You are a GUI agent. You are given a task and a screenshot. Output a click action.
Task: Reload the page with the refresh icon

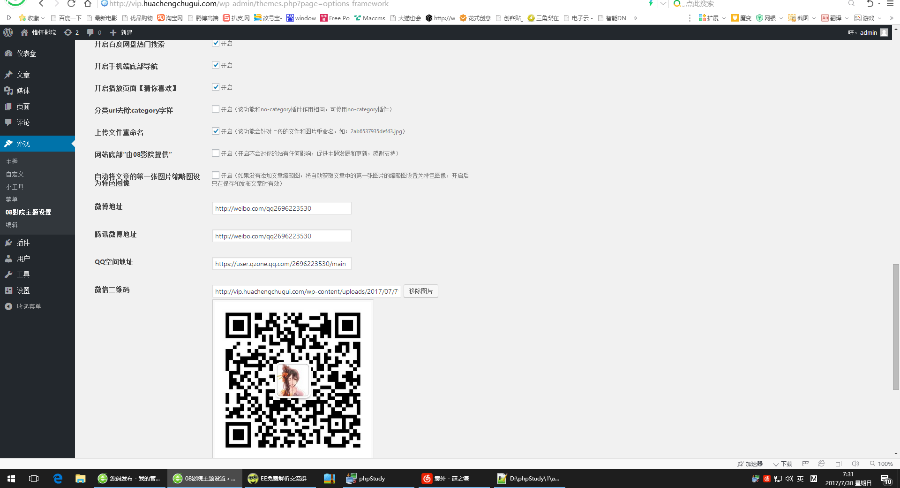click(x=71, y=3)
